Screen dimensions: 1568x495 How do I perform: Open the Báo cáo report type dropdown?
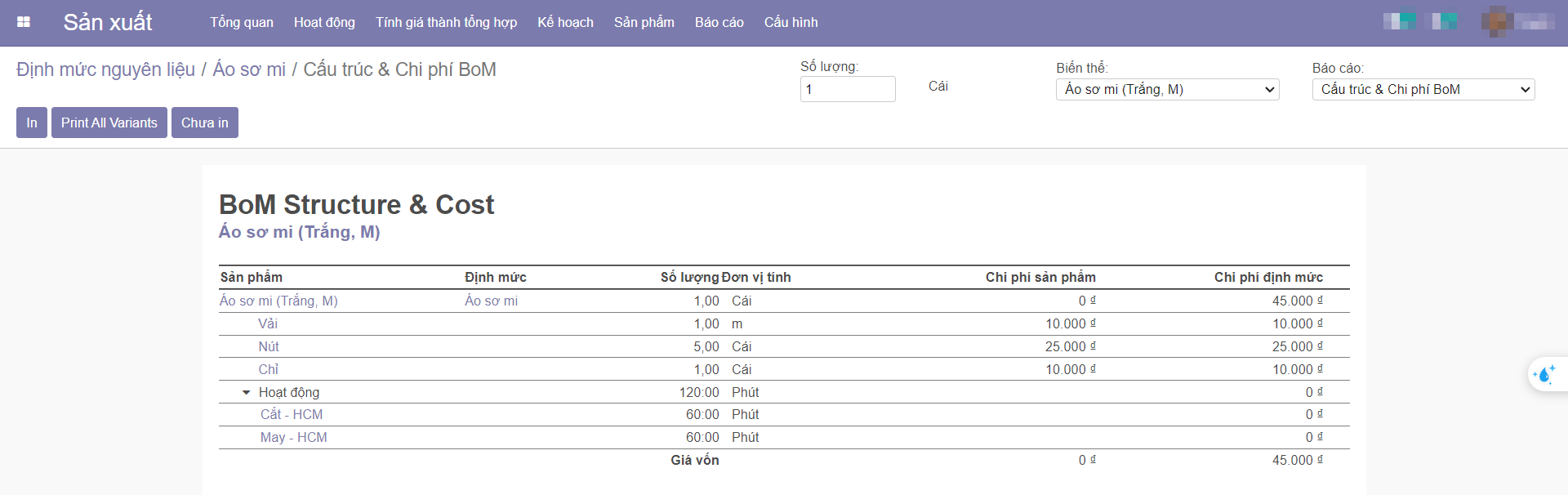[x=1423, y=90]
